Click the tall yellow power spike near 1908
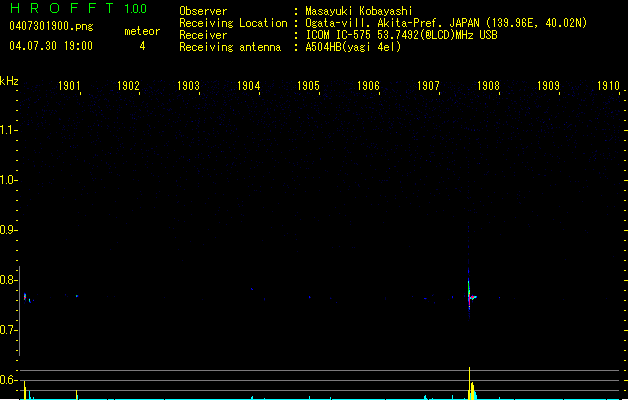 tap(469, 383)
